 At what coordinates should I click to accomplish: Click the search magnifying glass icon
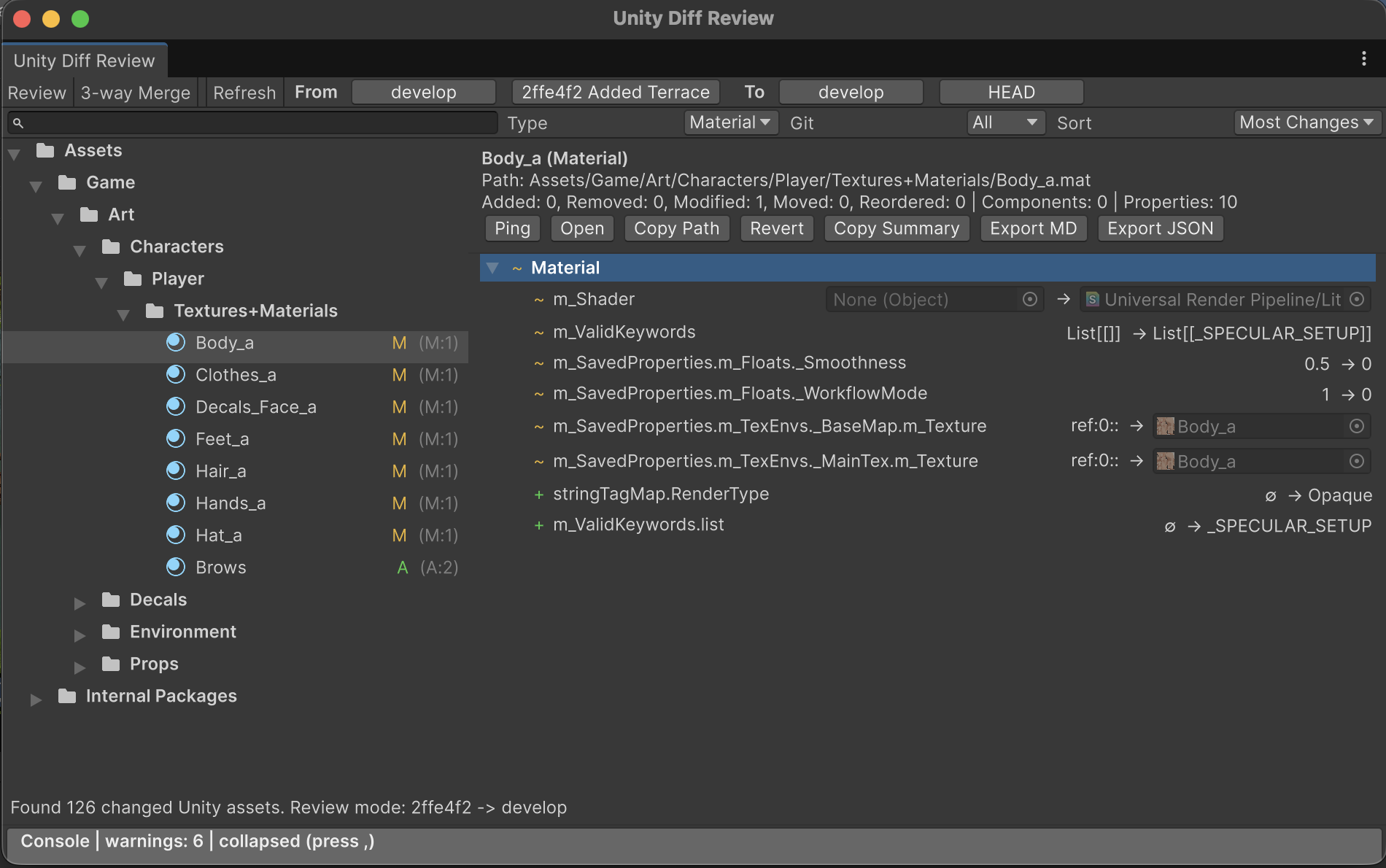pos(18,123)
